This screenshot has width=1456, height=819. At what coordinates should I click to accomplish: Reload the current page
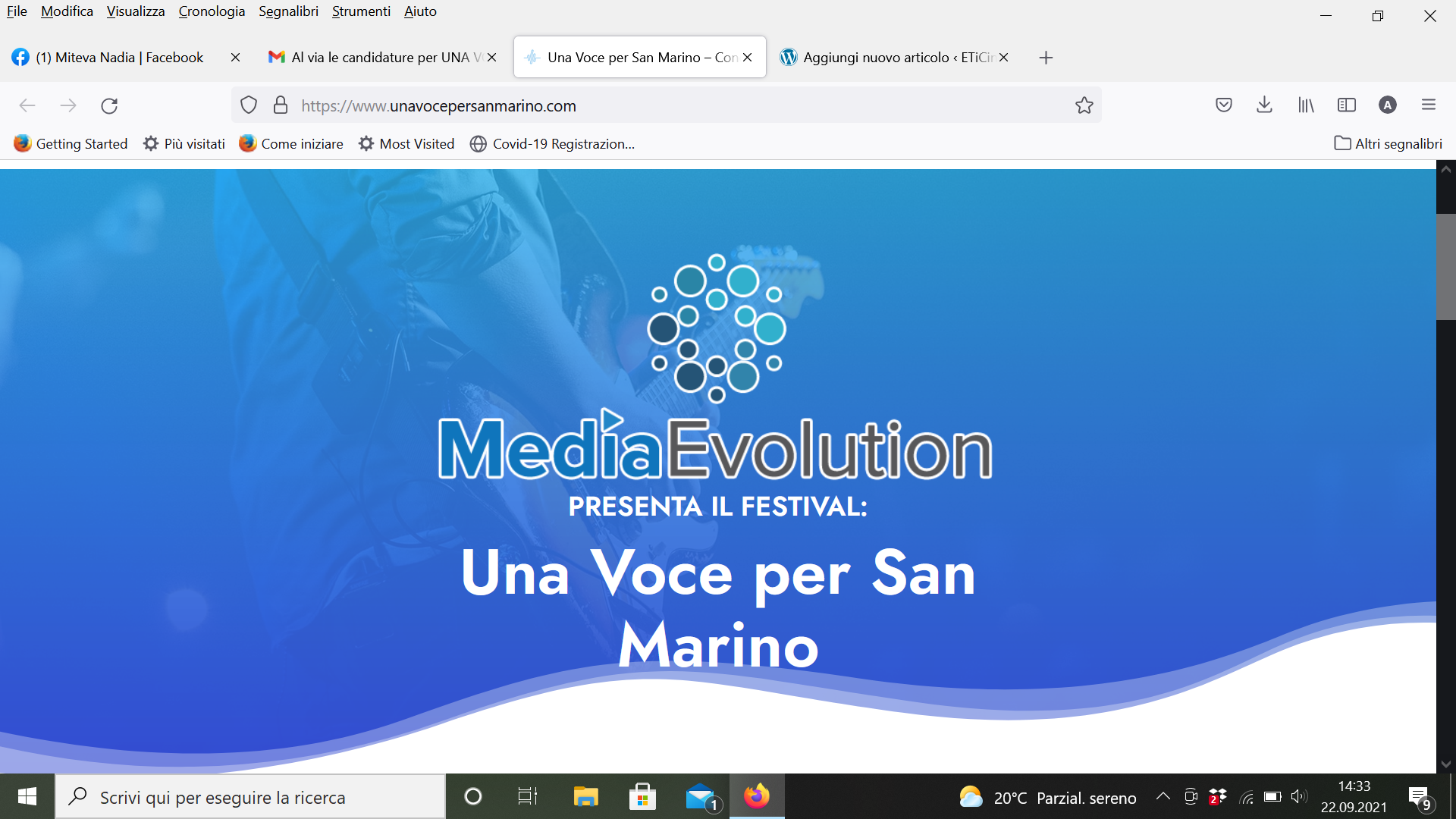[x=109, y=105]
